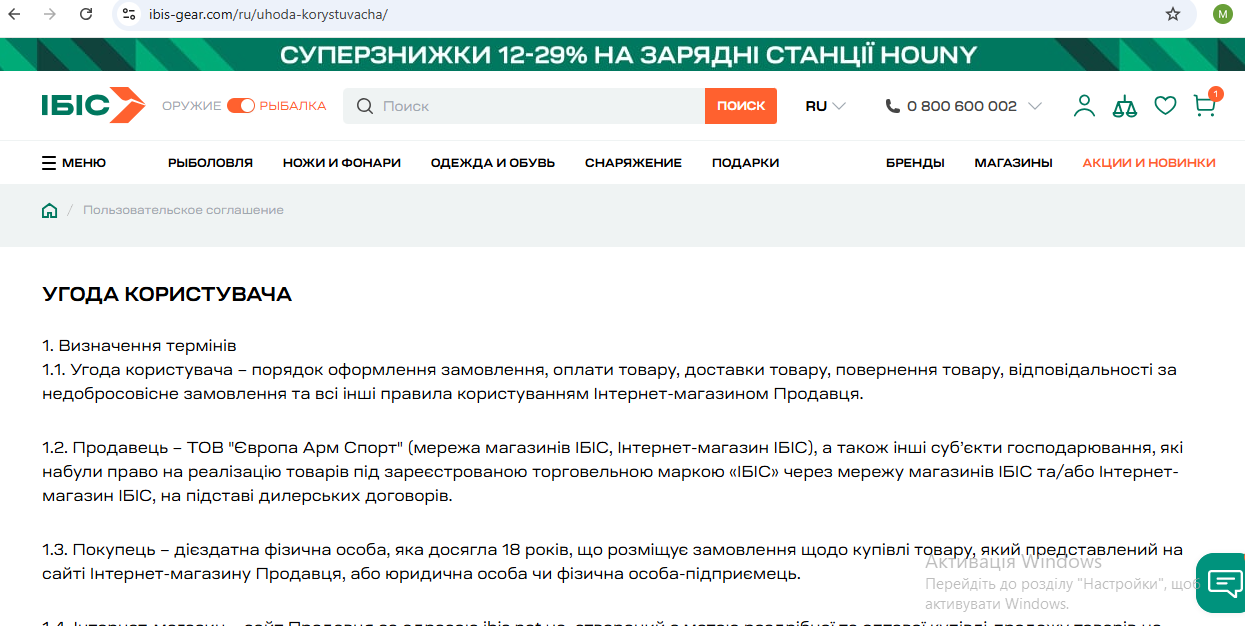Open the СНАРЯЖЕНИЕ category
Image resolution: width=1245 pixels, height=626 pixels.
(633, 163)
